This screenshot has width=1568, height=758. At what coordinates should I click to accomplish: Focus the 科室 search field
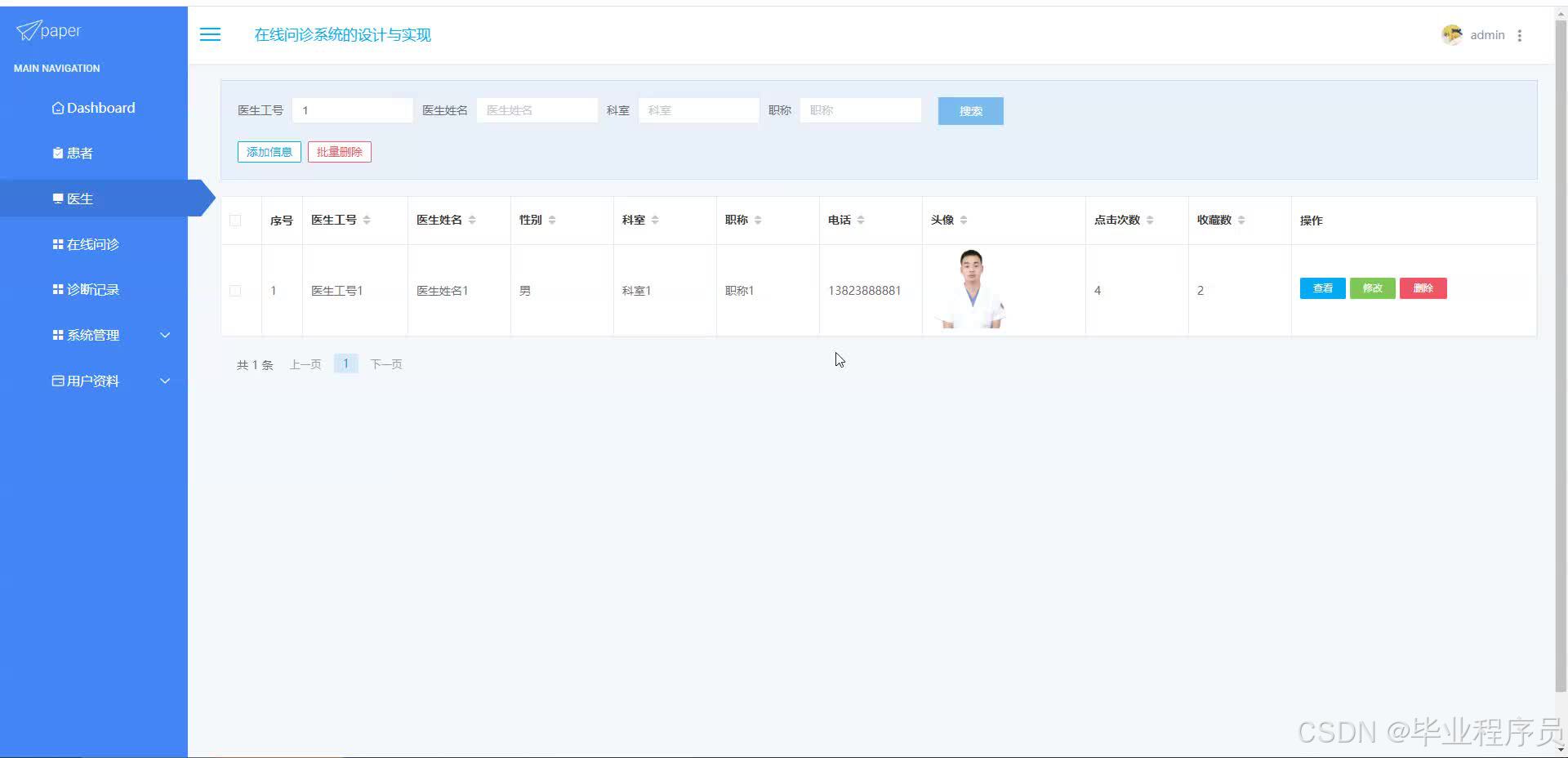click(x=699, y=110)
